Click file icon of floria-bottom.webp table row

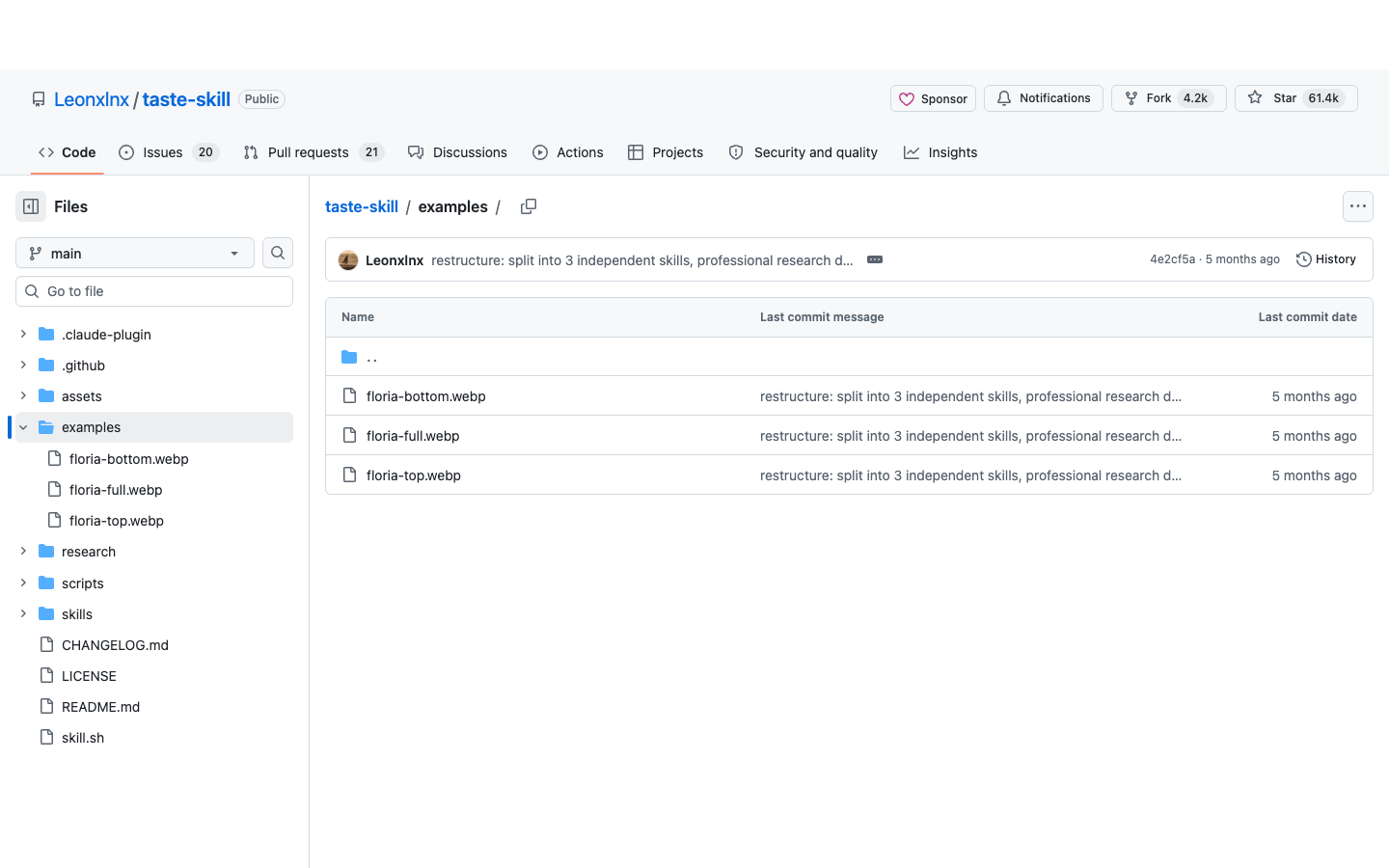pos(349,396)
